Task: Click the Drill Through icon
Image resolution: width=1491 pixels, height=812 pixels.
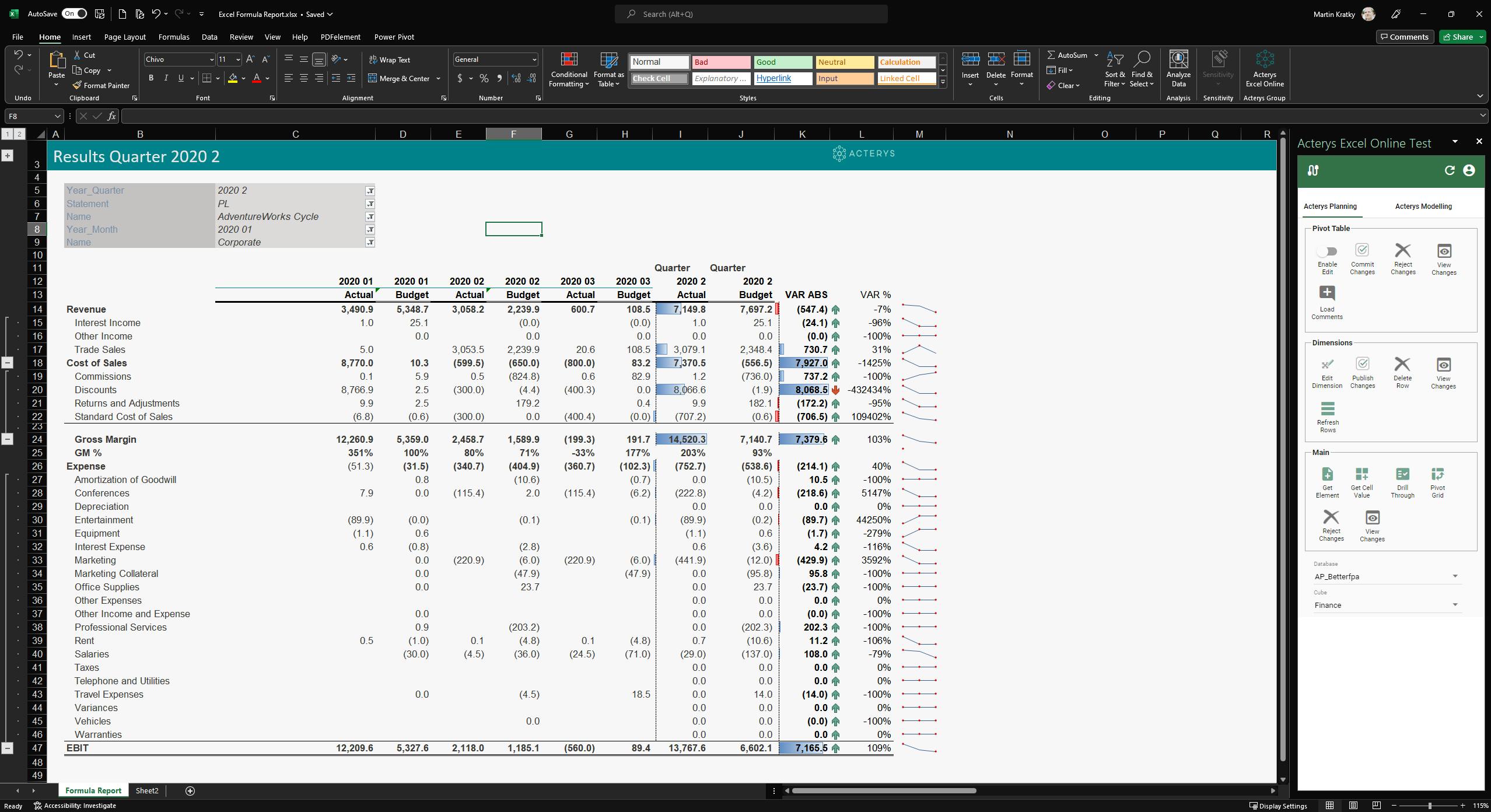Action: point(1402,475)
